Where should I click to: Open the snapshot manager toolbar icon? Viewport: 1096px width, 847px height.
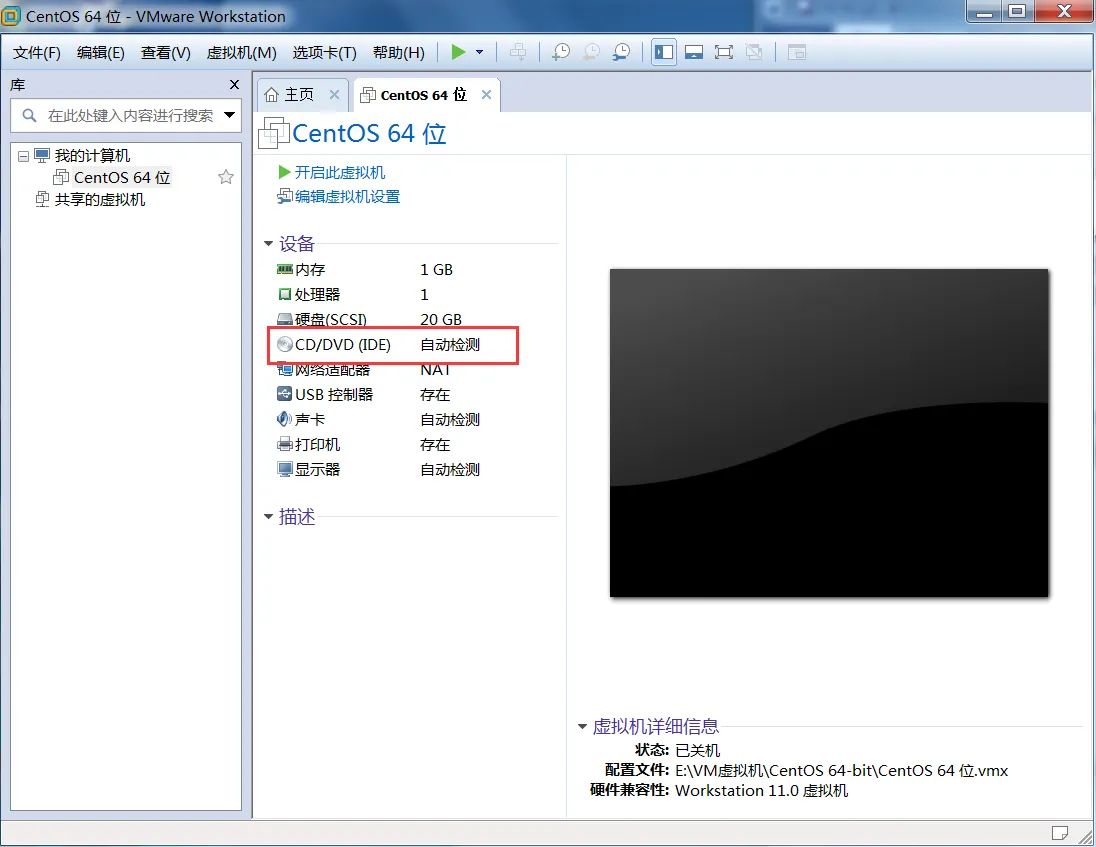point(621,52)
